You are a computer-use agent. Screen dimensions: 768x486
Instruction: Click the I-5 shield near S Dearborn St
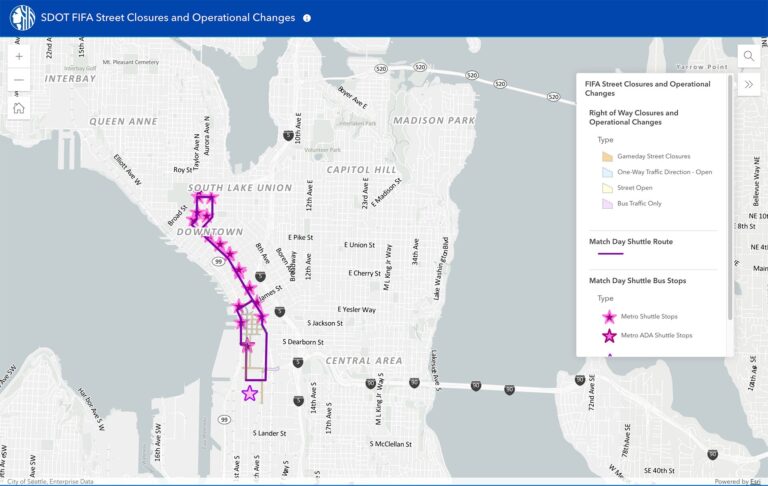[298, 363]
